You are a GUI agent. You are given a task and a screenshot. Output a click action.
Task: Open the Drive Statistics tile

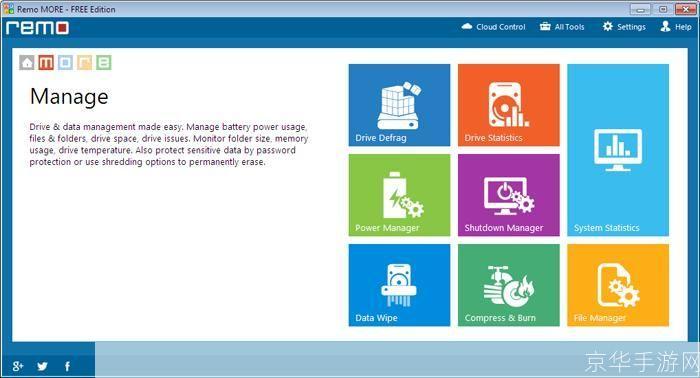tap(508, 105)
